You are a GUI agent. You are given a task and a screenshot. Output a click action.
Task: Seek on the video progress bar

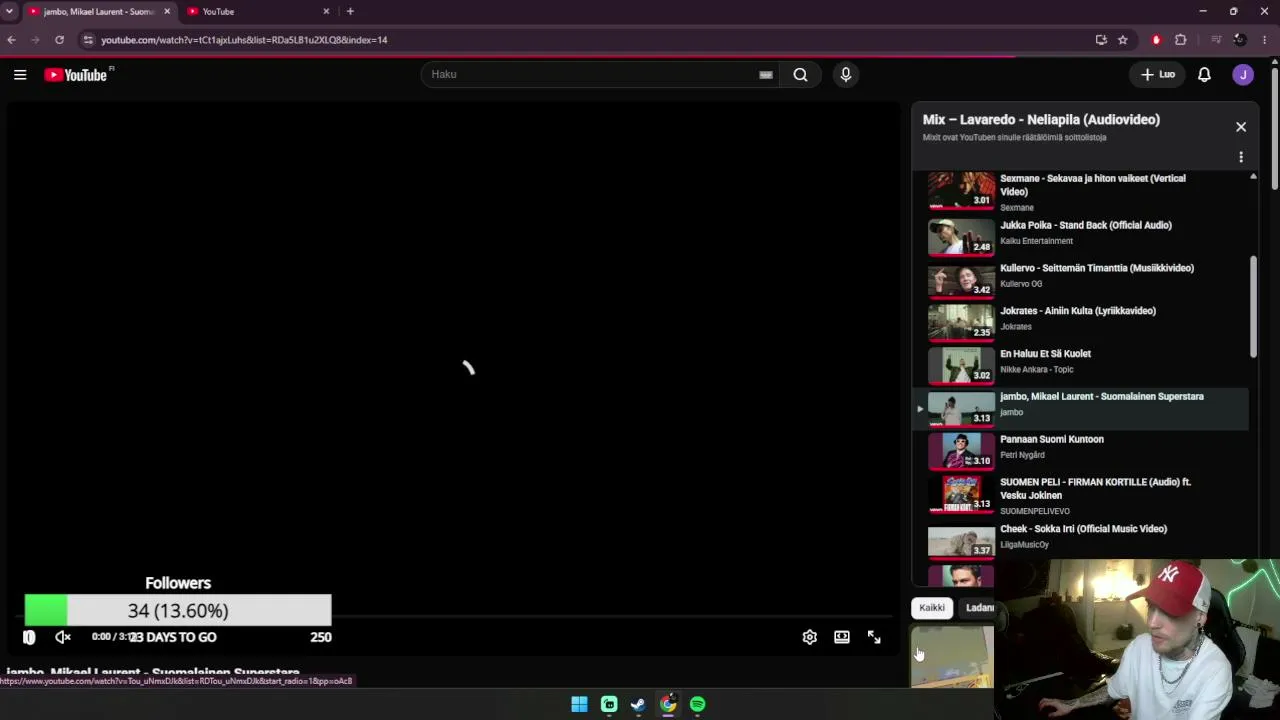[454, 617]
